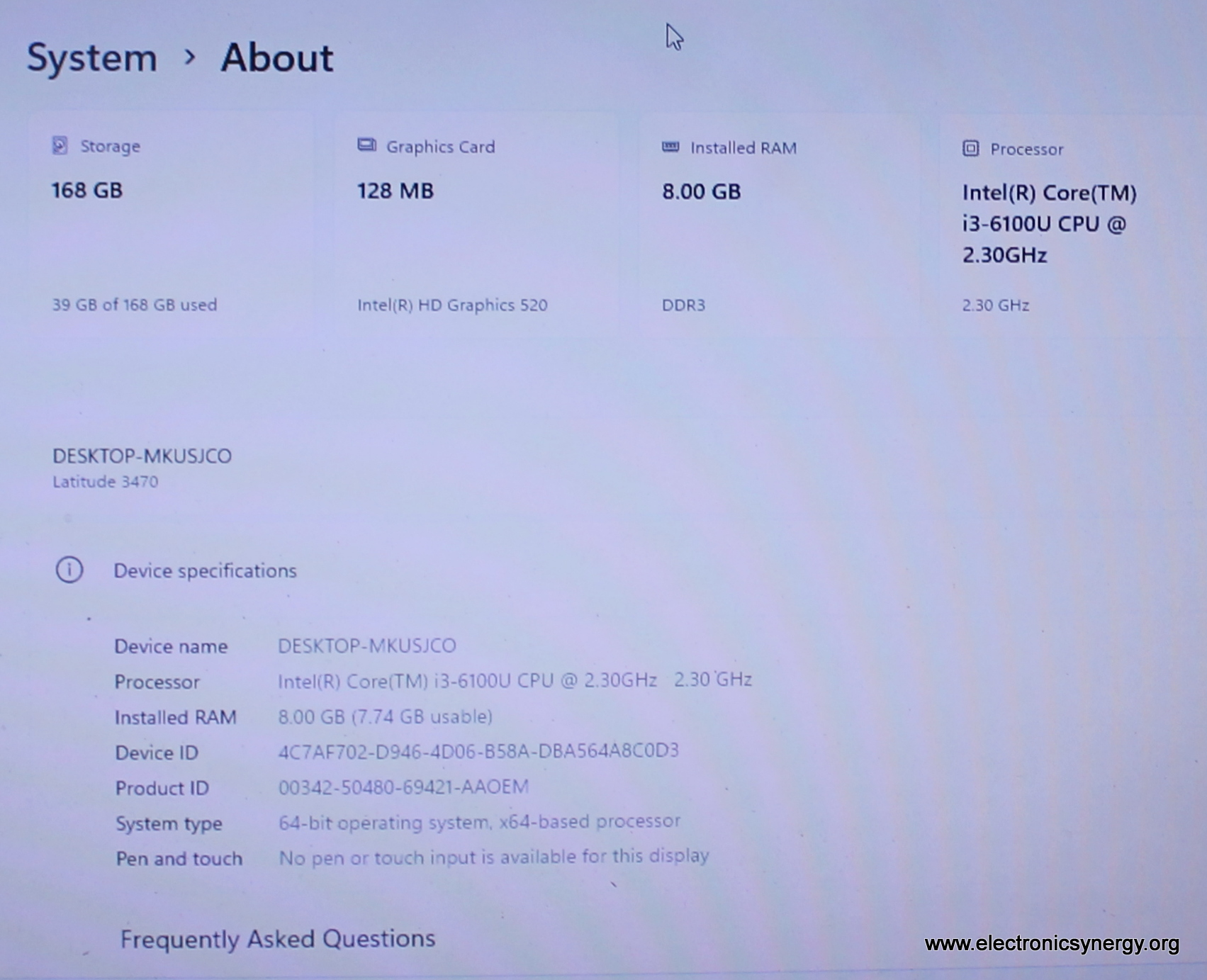This screenshot has width=1207, height=980.
Task: Select the Device ID value
Action: tap(478, 751)
